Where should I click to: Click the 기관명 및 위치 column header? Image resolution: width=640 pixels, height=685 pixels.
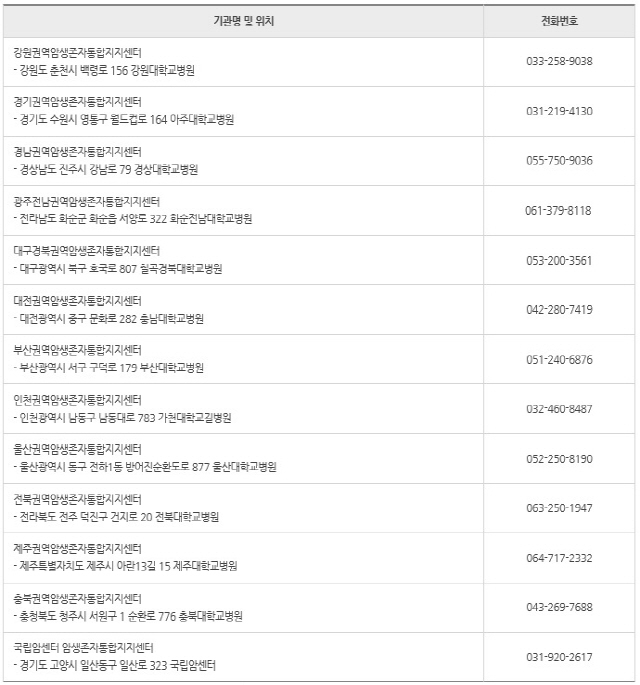242,20
